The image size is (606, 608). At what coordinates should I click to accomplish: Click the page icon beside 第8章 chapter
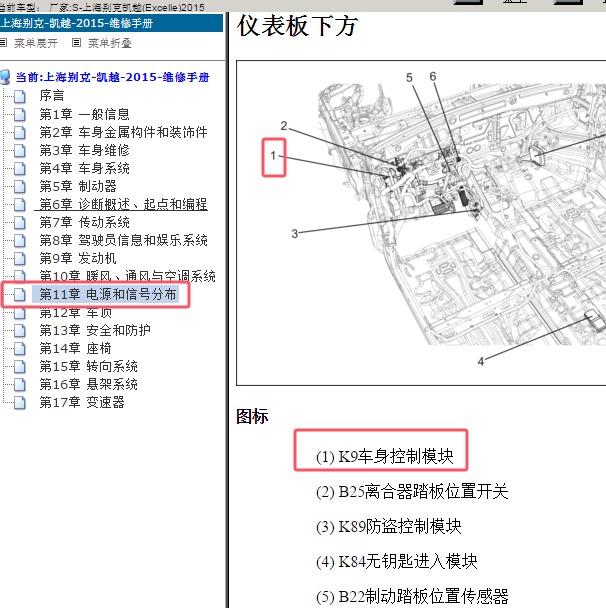[x=20, y=241]
